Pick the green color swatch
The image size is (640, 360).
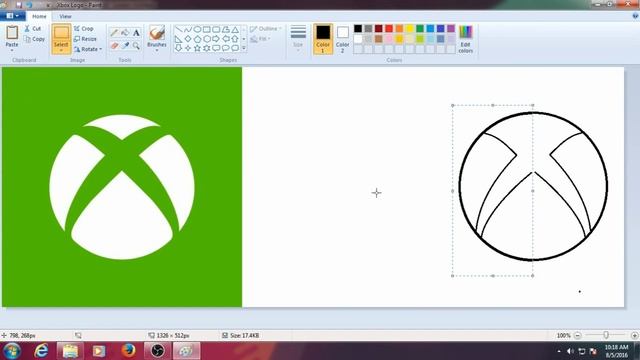click(420, 28)
